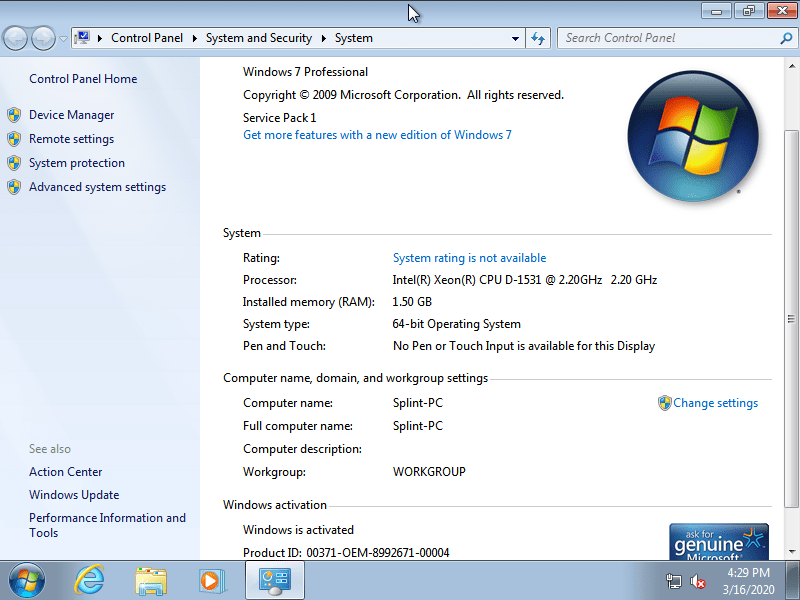Open Windows Explorer from taskbar

(x=151, y=581)
